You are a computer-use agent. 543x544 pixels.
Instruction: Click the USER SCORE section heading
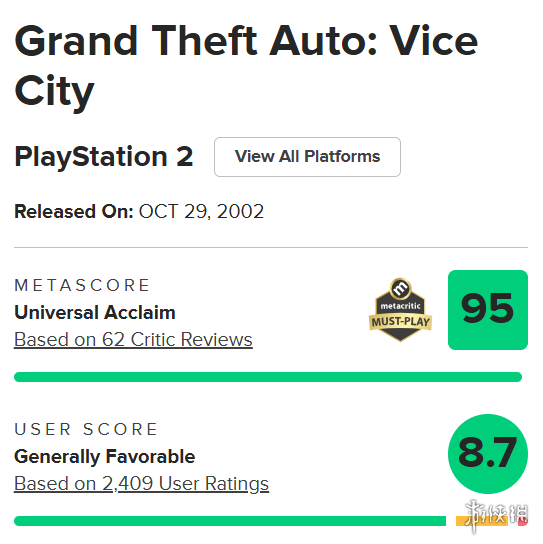[x=86, y=429]
